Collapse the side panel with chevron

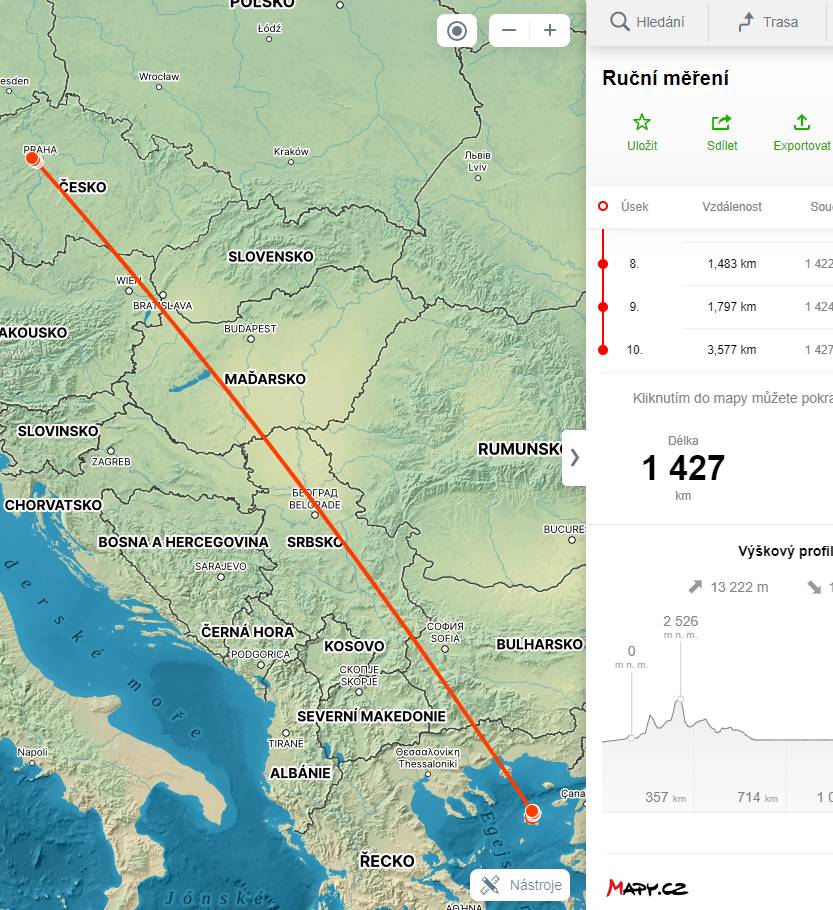point(574,458)
